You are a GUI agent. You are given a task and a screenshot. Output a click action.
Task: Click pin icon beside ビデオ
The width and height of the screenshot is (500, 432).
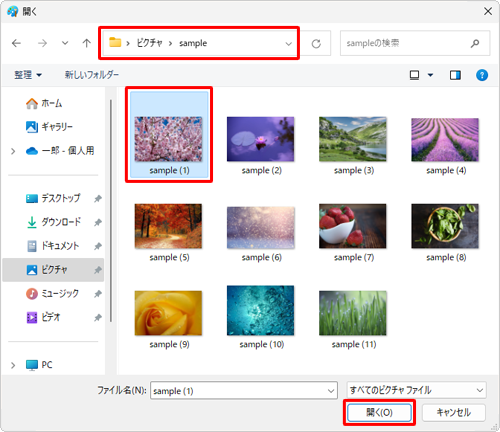coord(98,318)
